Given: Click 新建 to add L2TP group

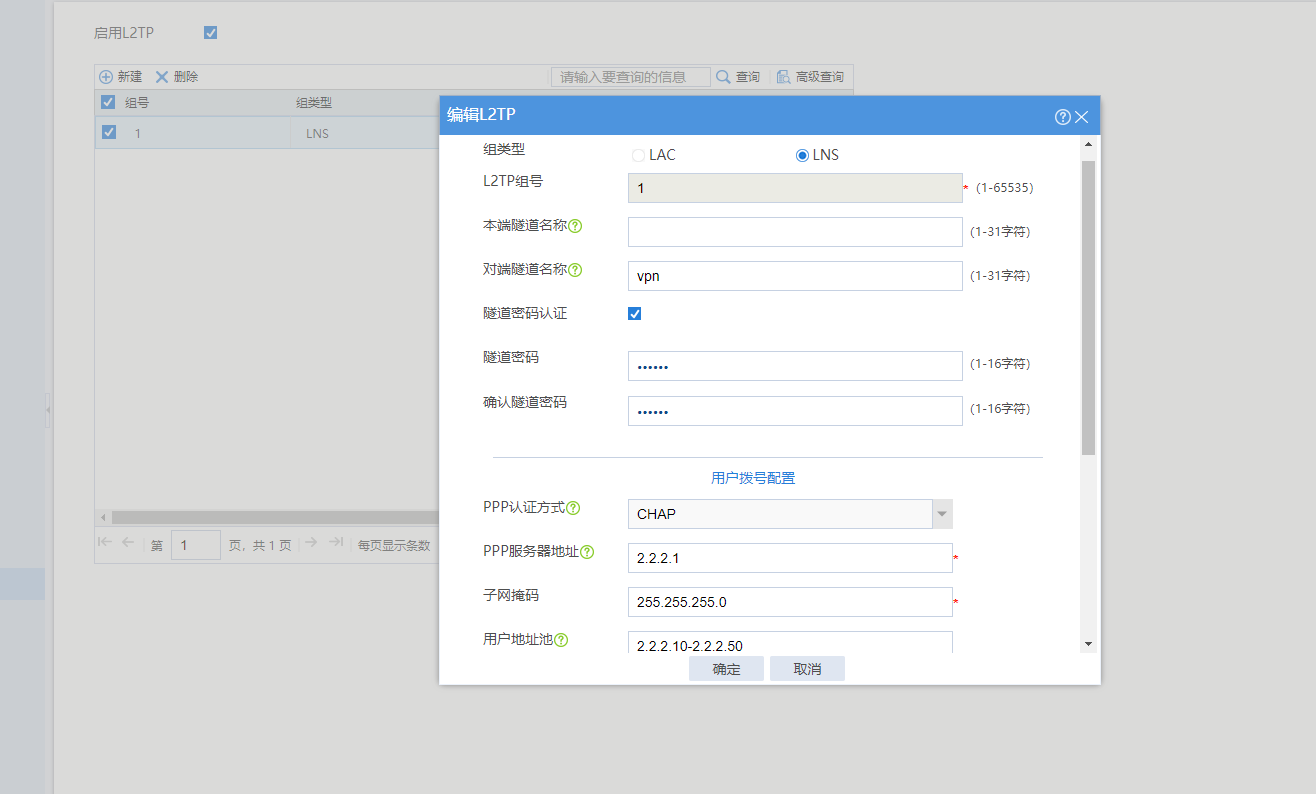Looking at the screenshot, I should tap(120, 77).
